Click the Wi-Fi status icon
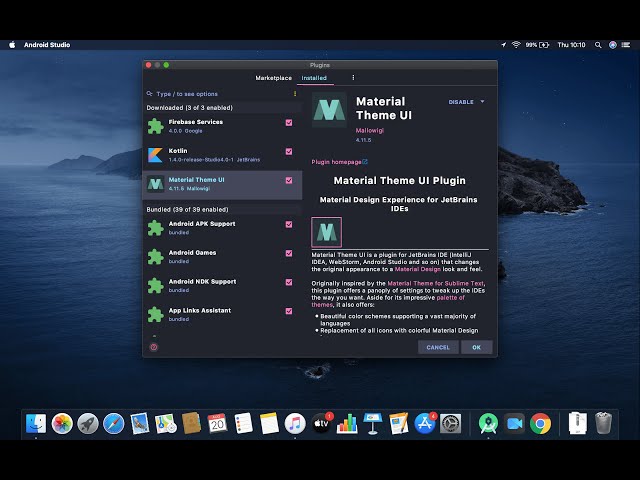Screen dimensions: 640x480 [x=516, y=45]
